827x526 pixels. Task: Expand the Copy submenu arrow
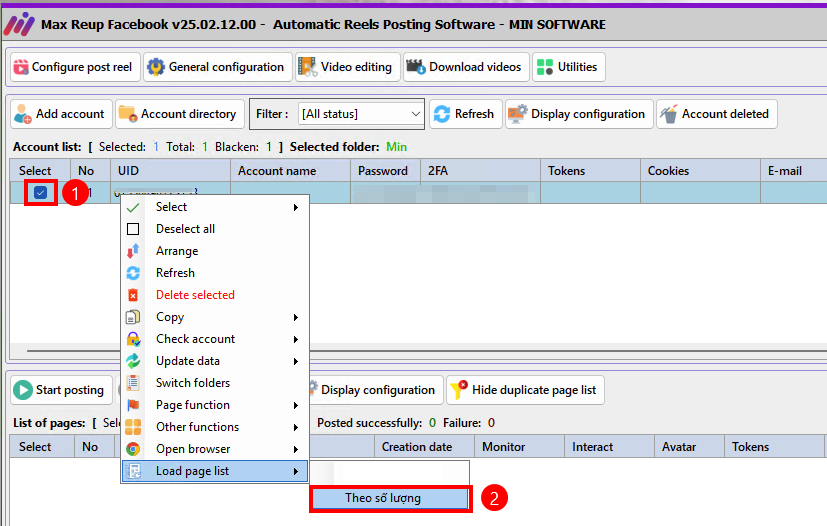[x=296, y=317]
